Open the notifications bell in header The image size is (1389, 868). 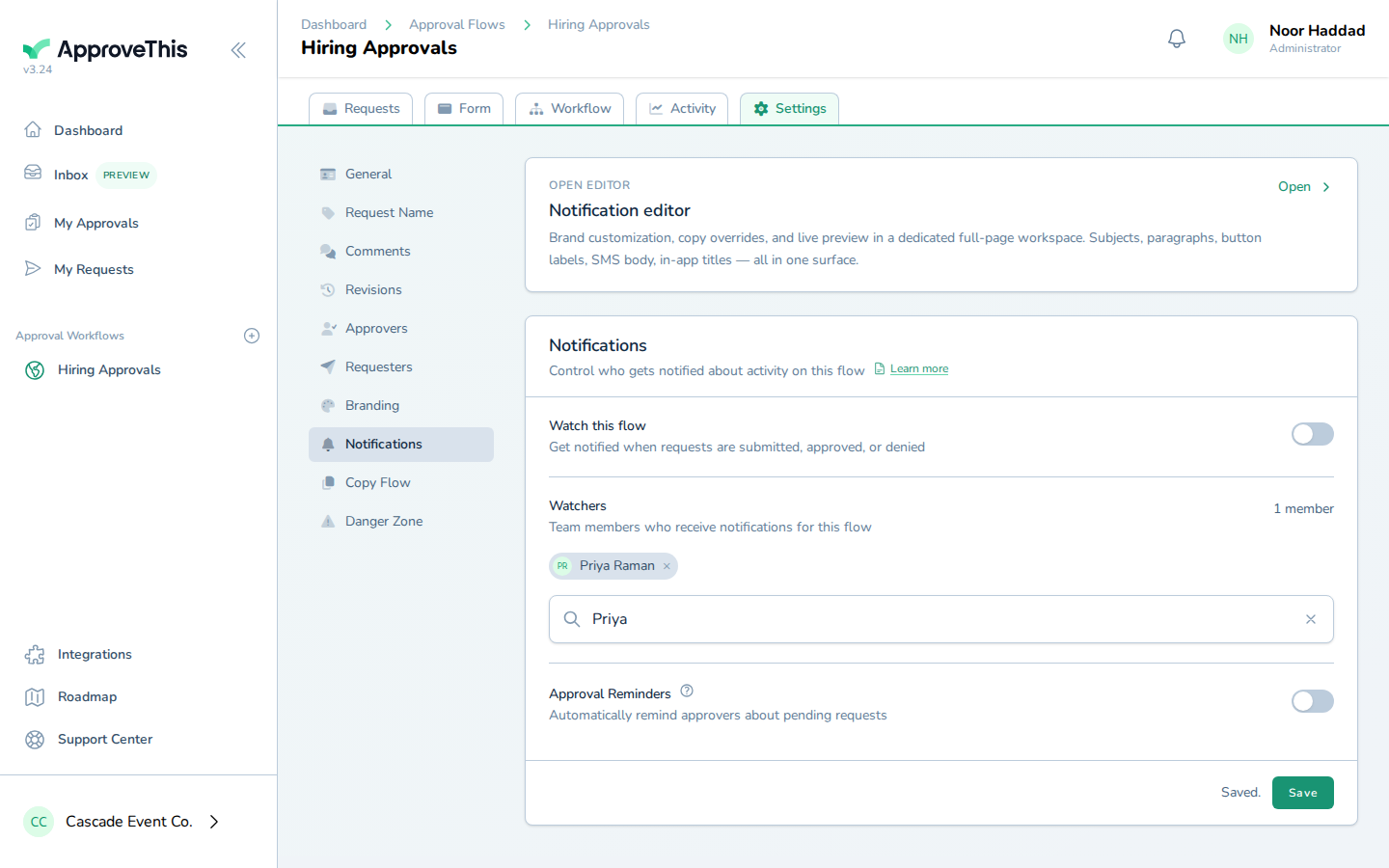tap(1177, 39)
